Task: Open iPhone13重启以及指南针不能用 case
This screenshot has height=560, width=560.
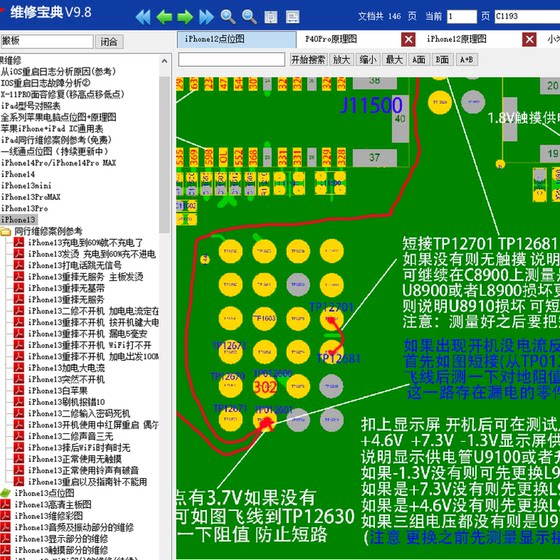Action: pyautogui.click(x=88, y=482)
